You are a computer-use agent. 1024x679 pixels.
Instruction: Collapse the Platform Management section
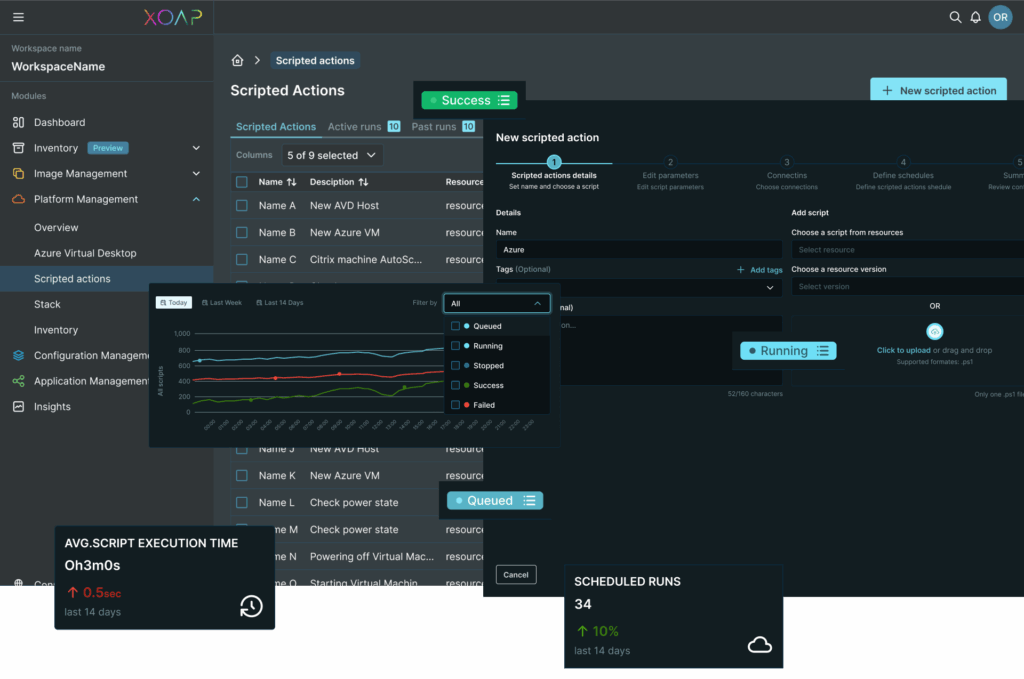(x=196, y=199)
